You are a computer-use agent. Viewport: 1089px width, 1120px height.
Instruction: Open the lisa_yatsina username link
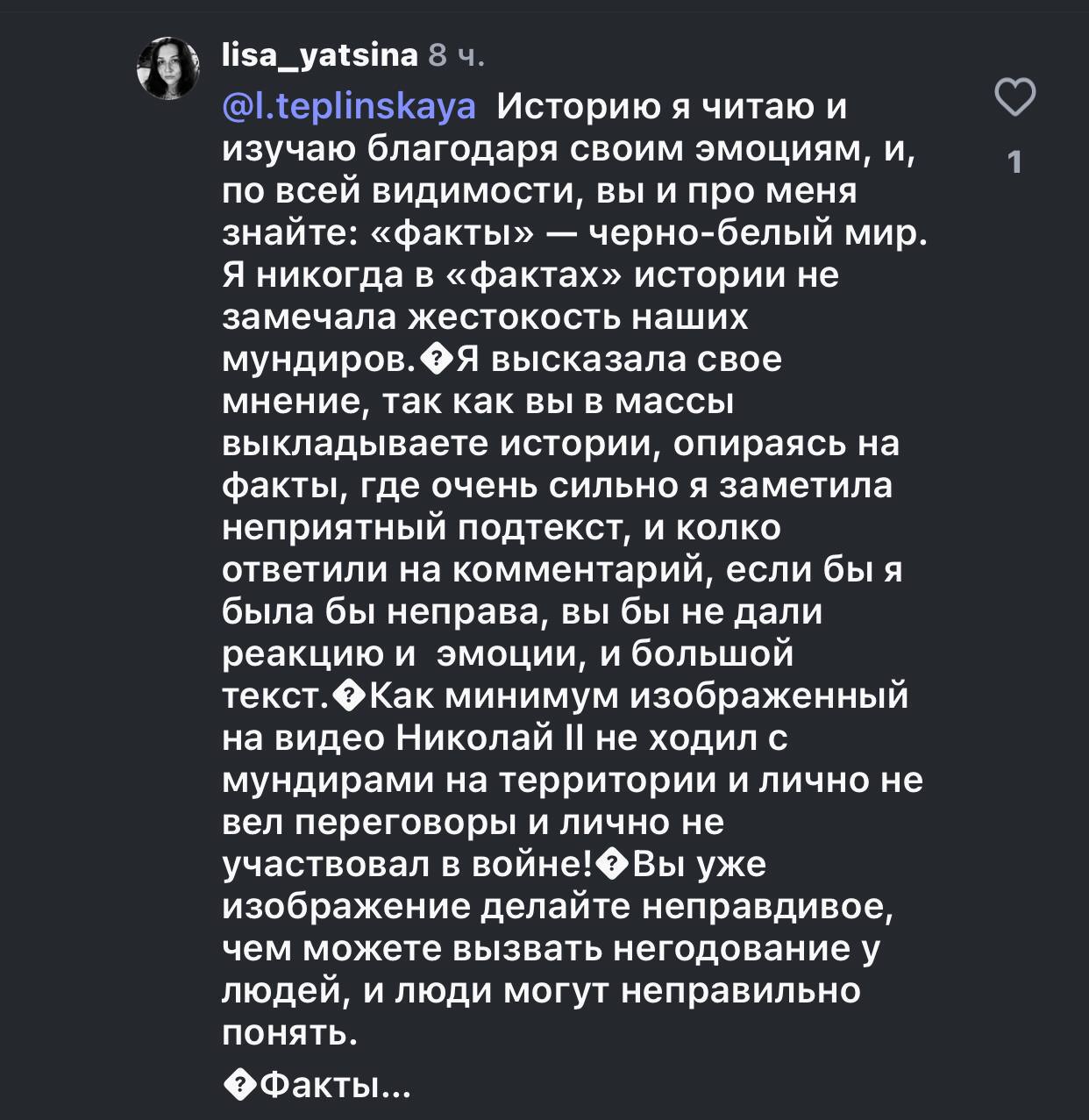point(320,55)
